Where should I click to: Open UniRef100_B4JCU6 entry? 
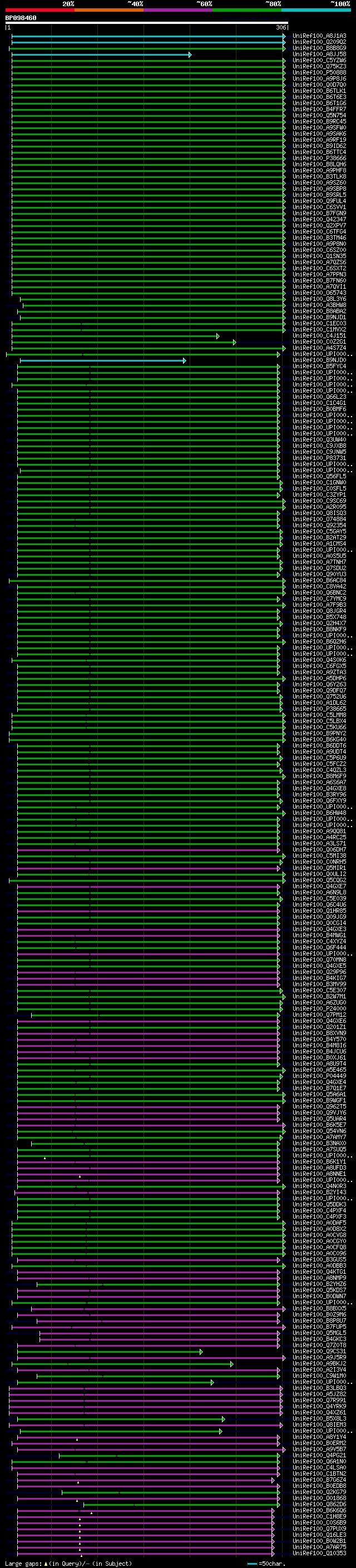coord(319,1051)
